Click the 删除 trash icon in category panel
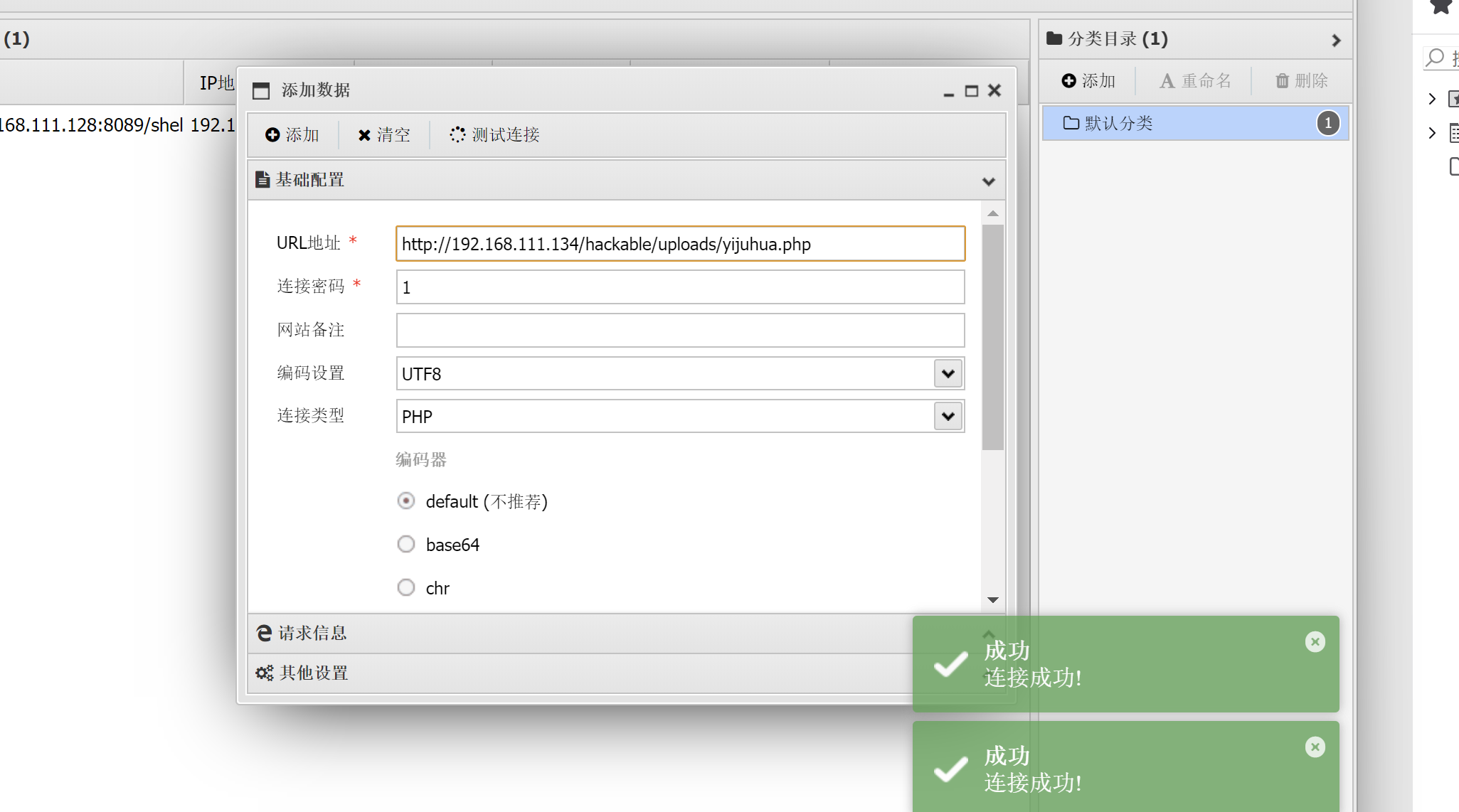Screen dimensions: 1459x812 coord(1282,80)
